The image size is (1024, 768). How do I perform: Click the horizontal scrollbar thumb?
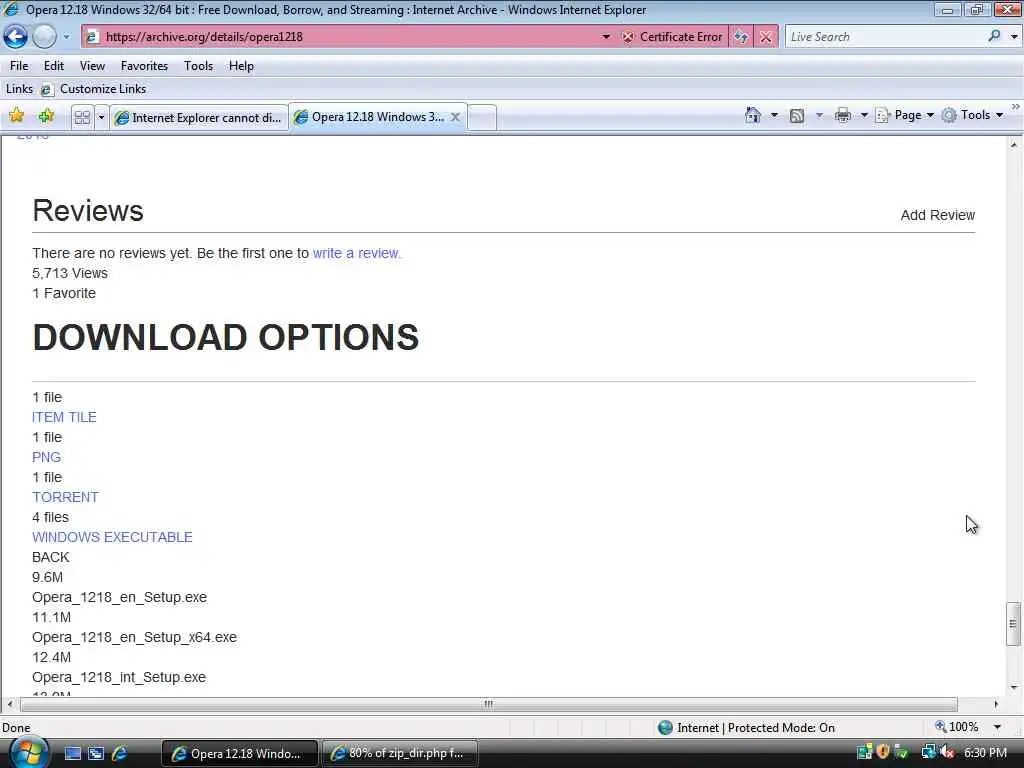[488, 704]
